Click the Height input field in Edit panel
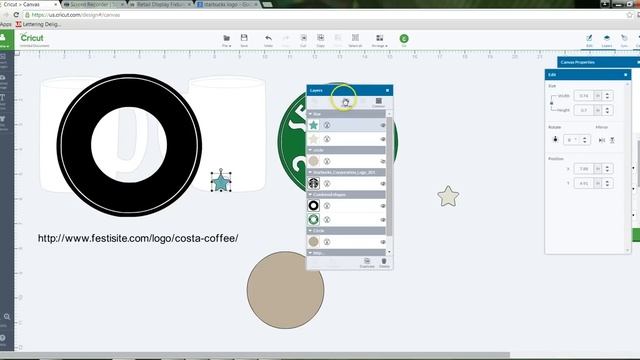This screenshot has height=360, width=640. click(584, 110)
